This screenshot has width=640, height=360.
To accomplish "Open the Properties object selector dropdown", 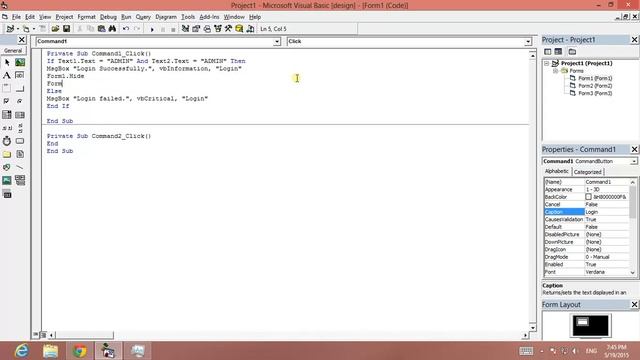I will point(633,161).
